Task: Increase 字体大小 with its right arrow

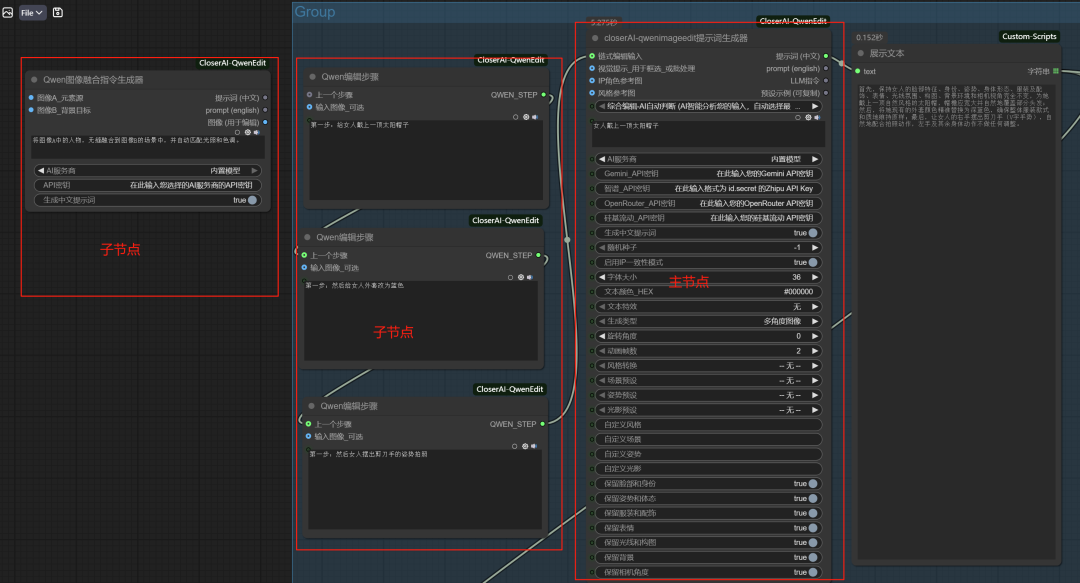Action: 815,277
